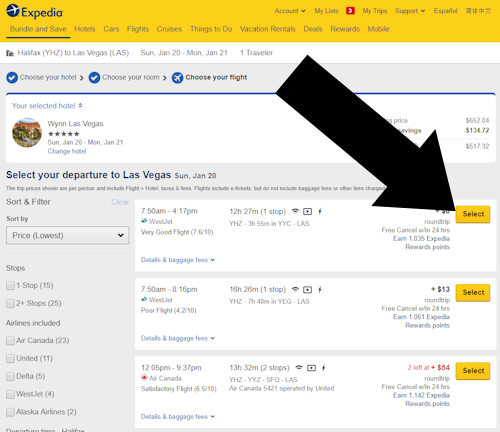The width and height of the screenshot is (500, 432).
Task: Click the Wi-Fi icon on 13h 32m flight
Action: (x=299, y=368)
